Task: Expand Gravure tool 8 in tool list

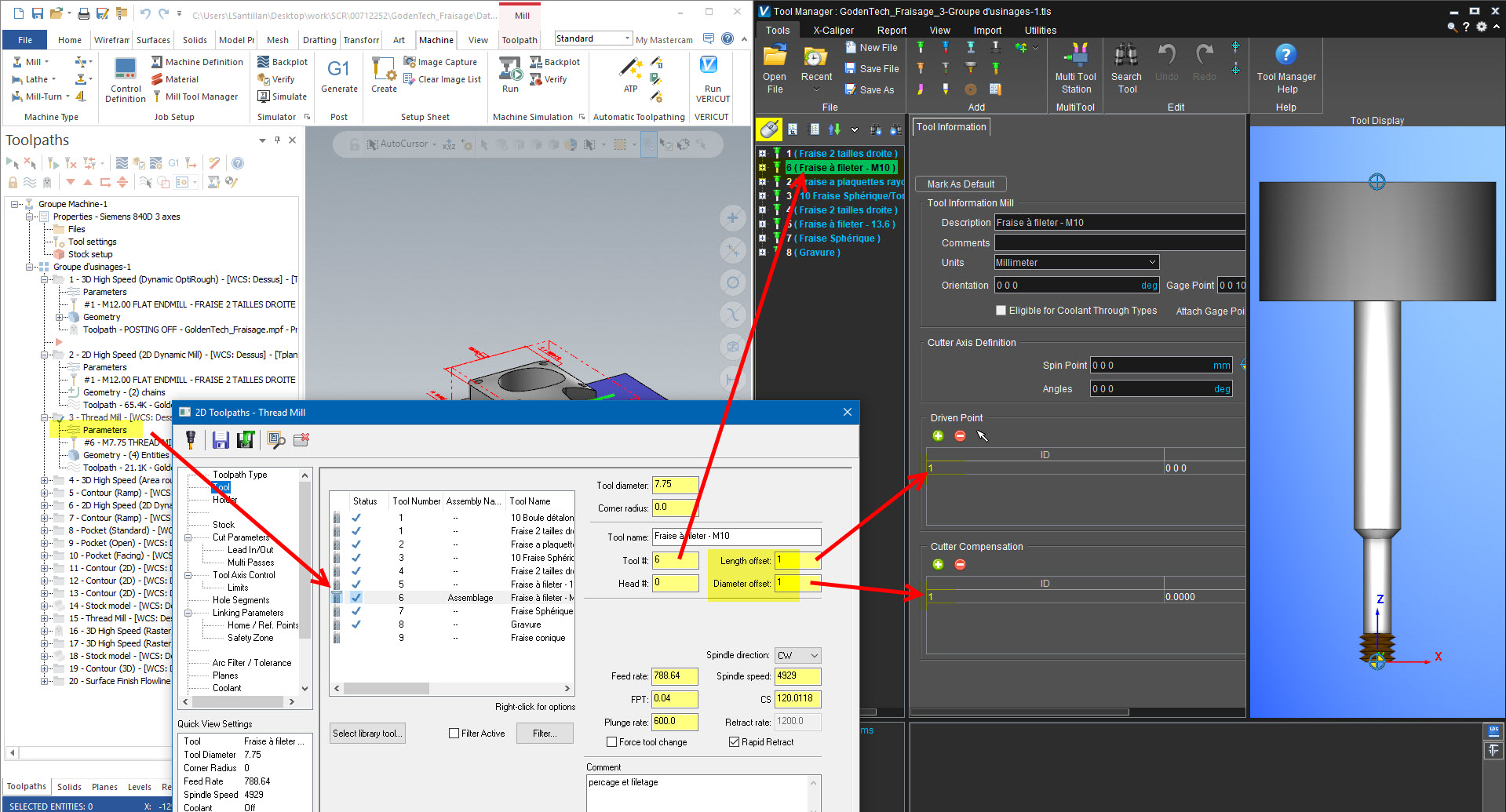Action: [x=762, y=253]
